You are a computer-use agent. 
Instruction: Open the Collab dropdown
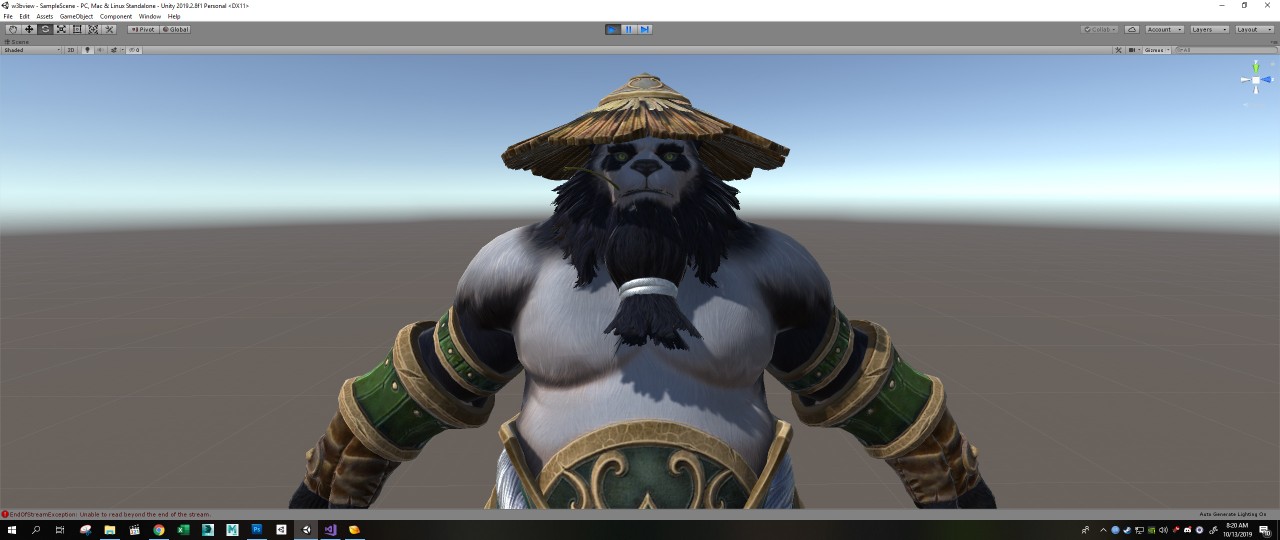(1100, 29)
